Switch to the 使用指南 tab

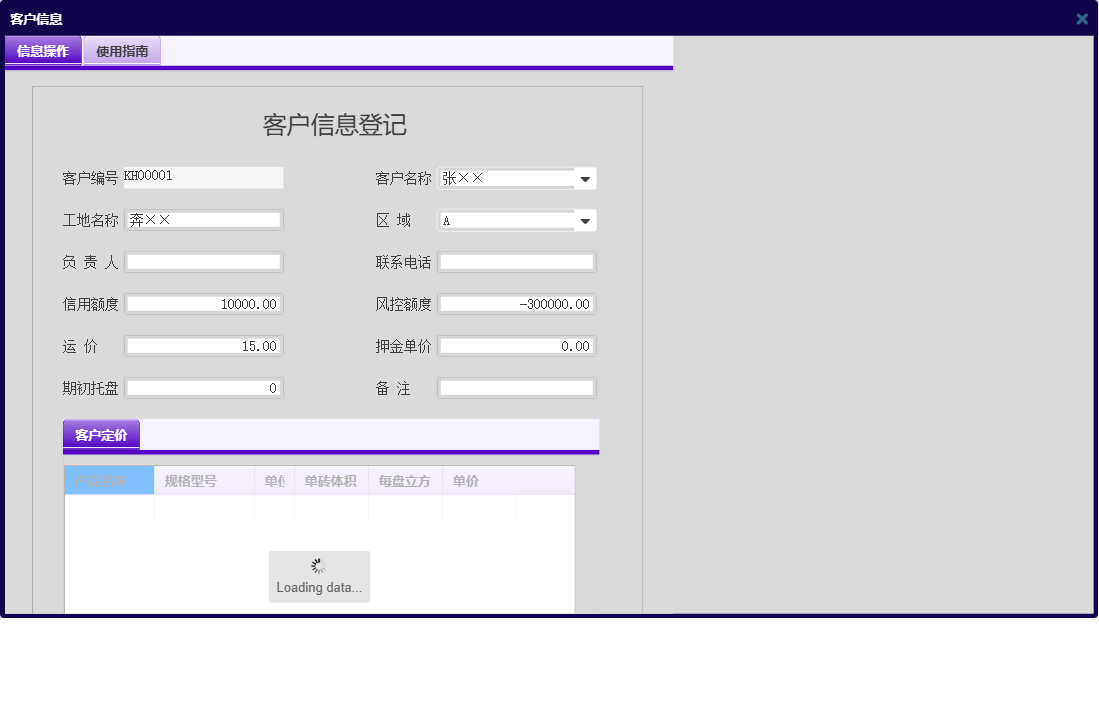point(121,49)
